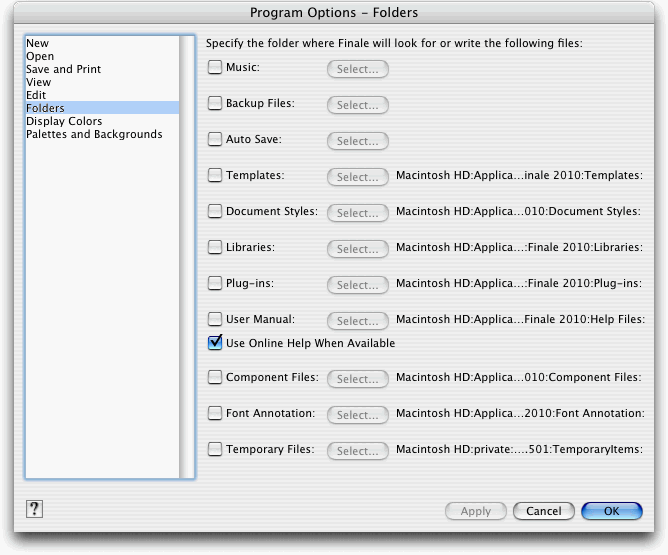Enable the Music folder checkbox

tap(215, 67)
